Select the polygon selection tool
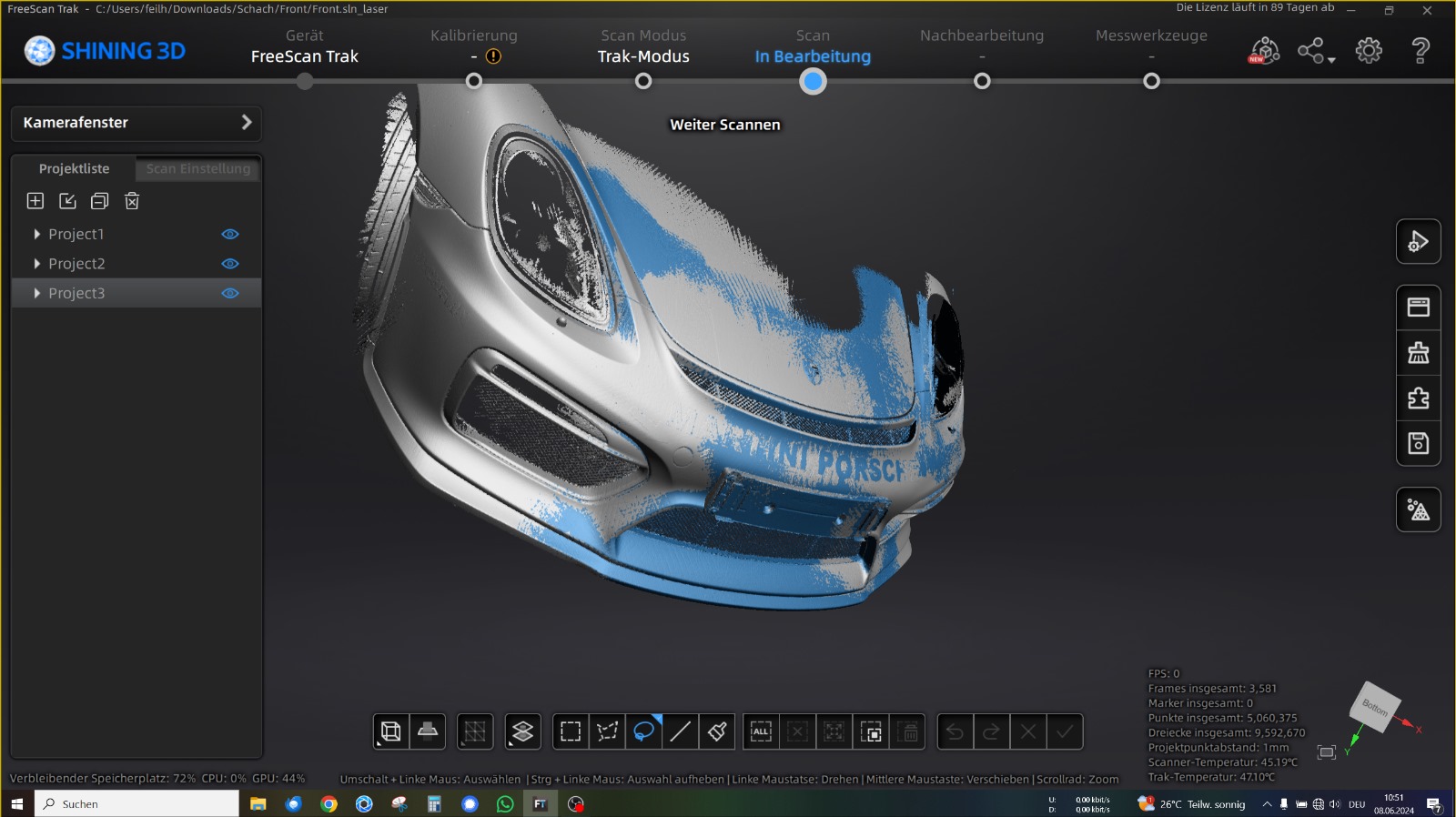 [x=607, y=731]
